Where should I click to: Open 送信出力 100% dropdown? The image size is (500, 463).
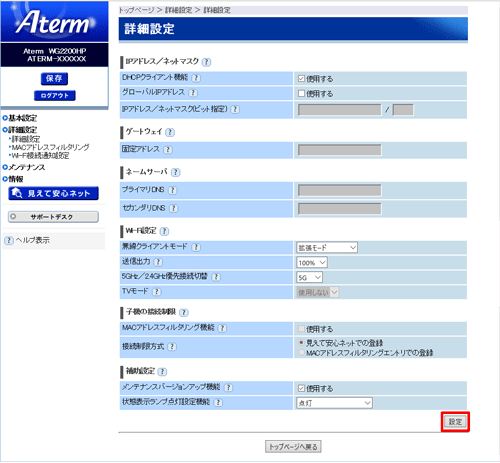(312, 263)
